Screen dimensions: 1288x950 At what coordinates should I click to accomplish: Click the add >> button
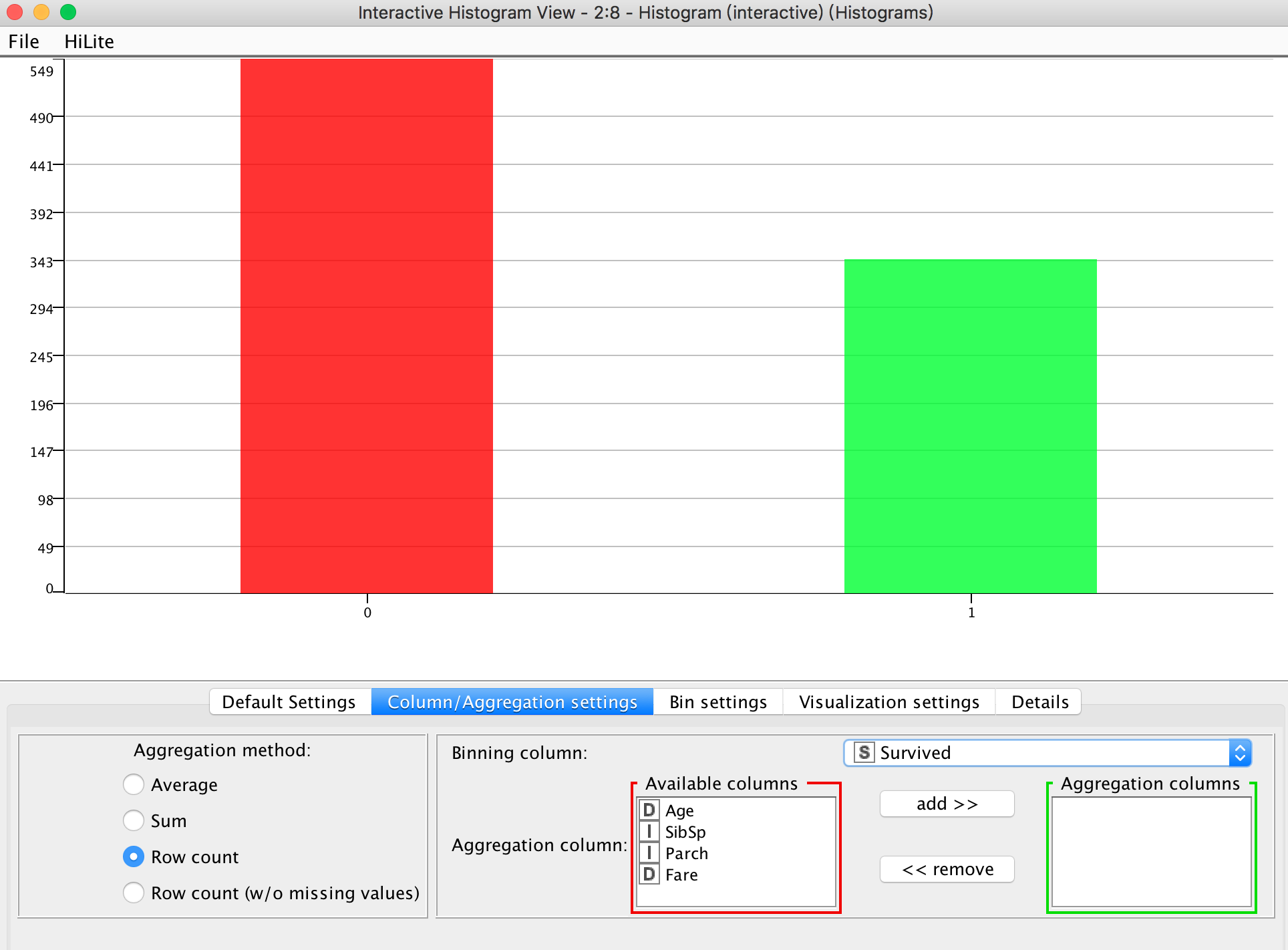(x=947, y=804)
